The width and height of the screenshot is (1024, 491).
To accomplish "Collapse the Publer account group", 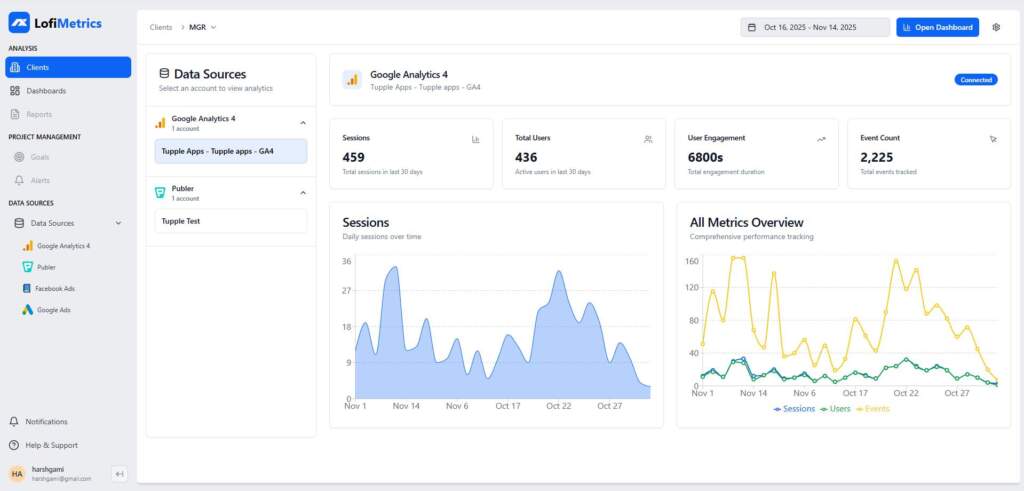I will click(303, 192).
